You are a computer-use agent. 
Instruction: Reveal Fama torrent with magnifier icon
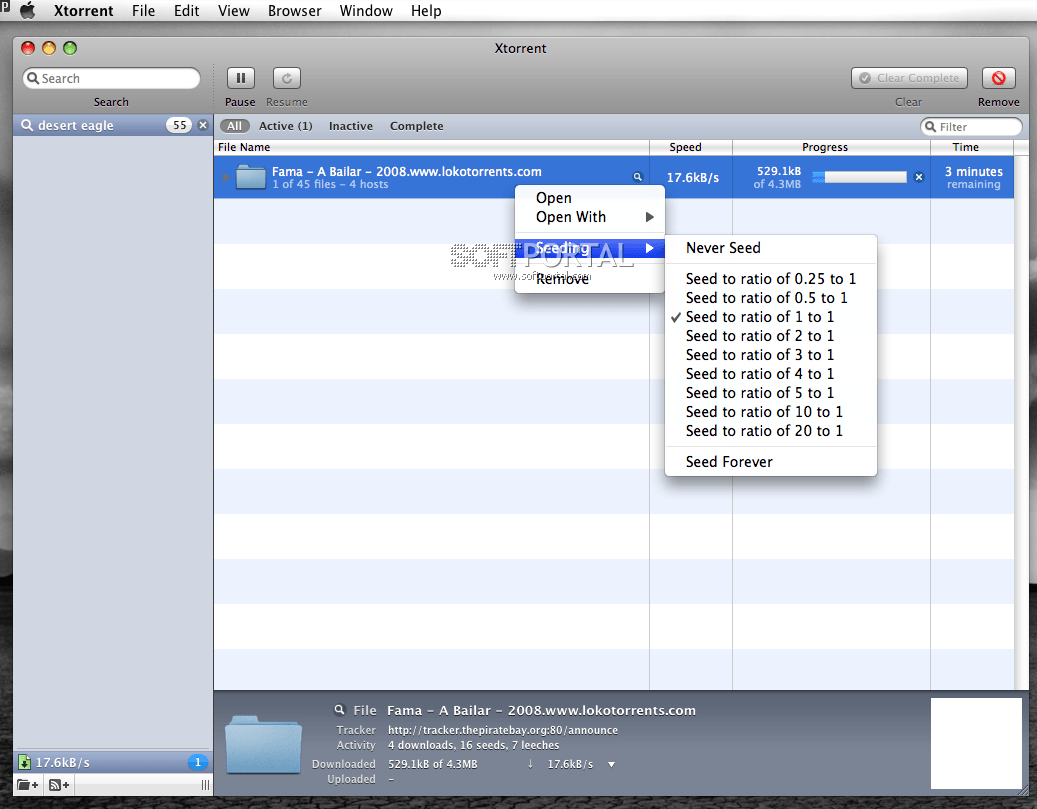[x=638, y=177]
